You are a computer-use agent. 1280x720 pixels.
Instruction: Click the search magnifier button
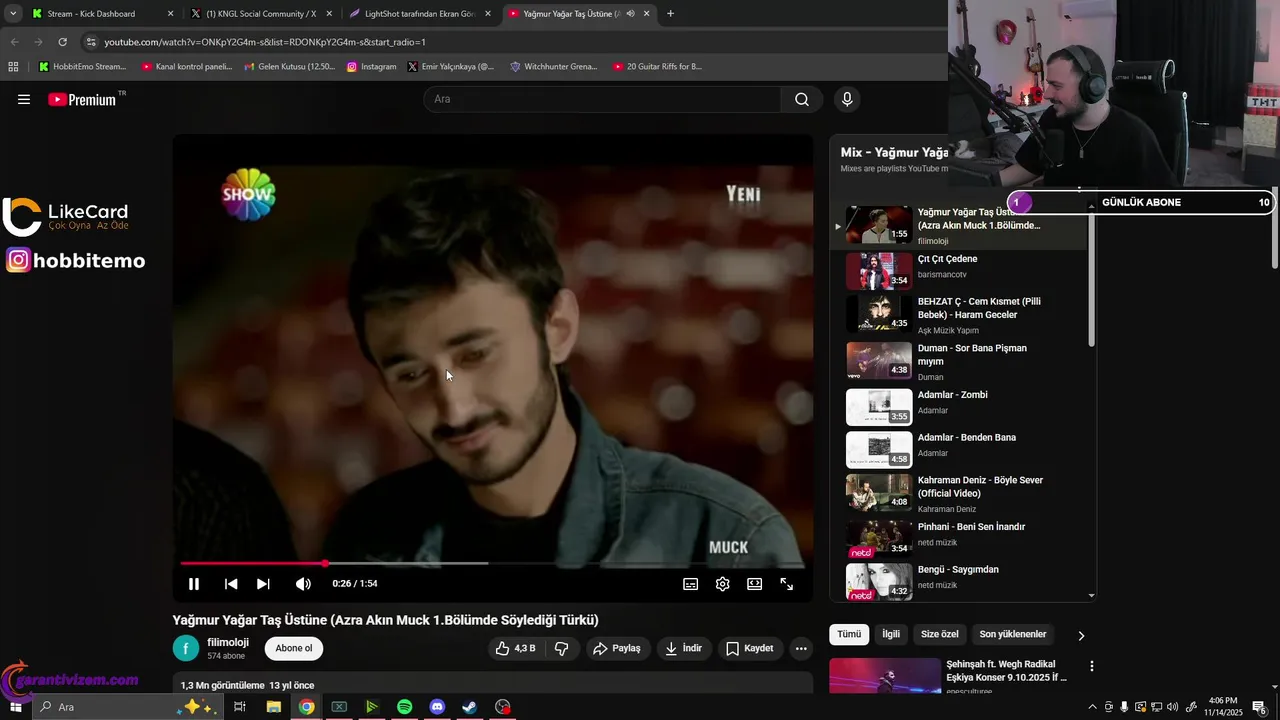[x=802, y=99]
